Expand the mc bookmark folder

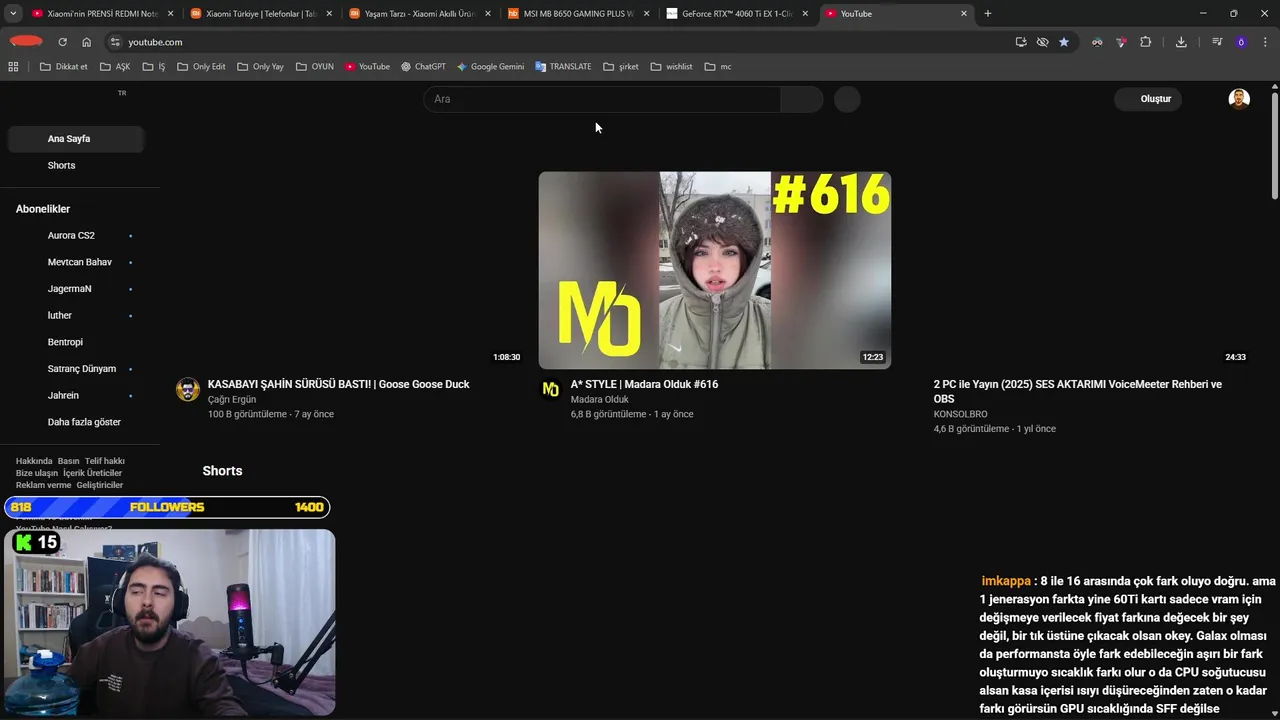tap(718, 67)
